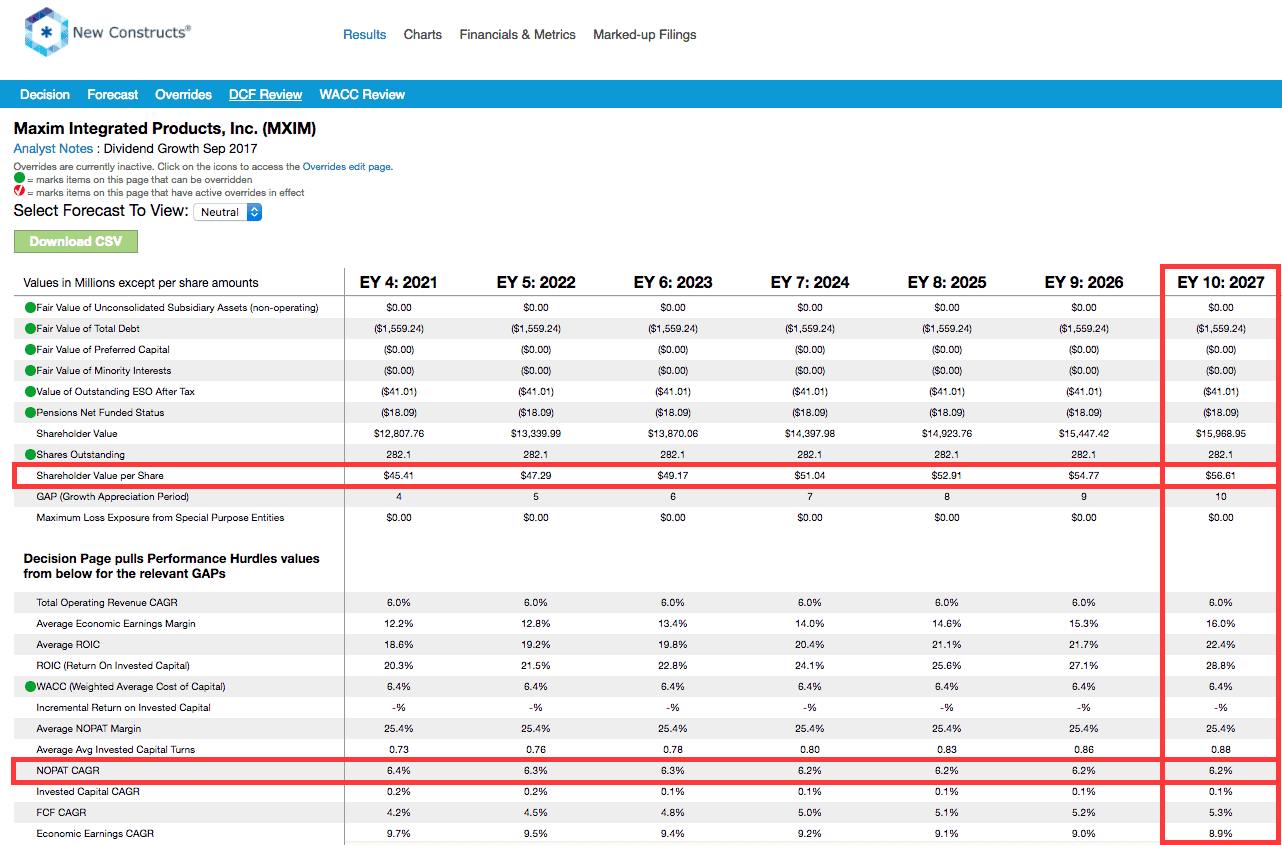Click override icon for Value of Outstanding ESO
Screen dimensions: 1282x845
(30, 392)
